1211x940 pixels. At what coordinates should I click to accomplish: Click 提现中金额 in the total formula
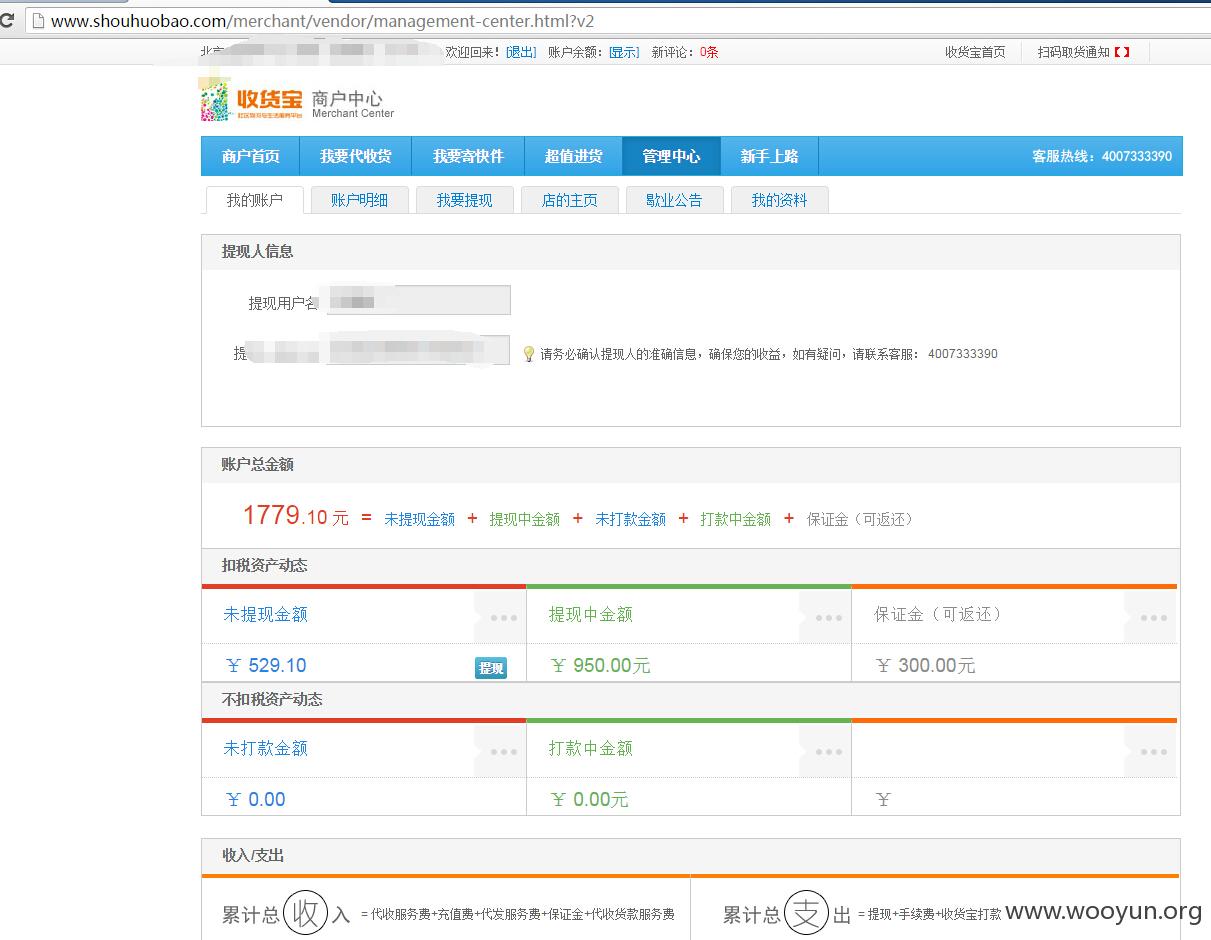coord(524,519)
